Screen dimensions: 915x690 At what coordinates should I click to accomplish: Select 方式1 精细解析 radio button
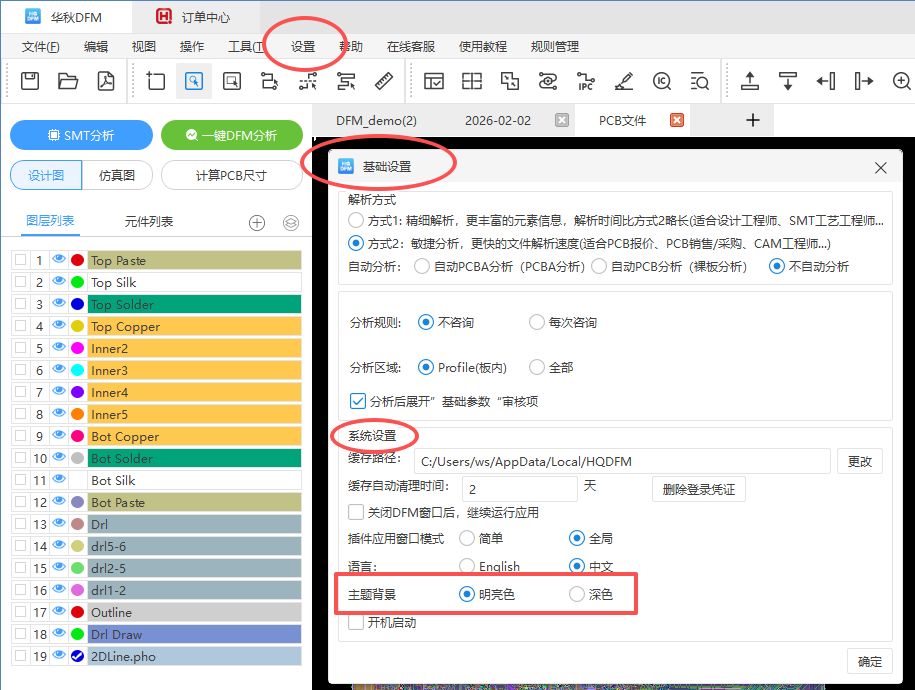(x=356, y=220)
